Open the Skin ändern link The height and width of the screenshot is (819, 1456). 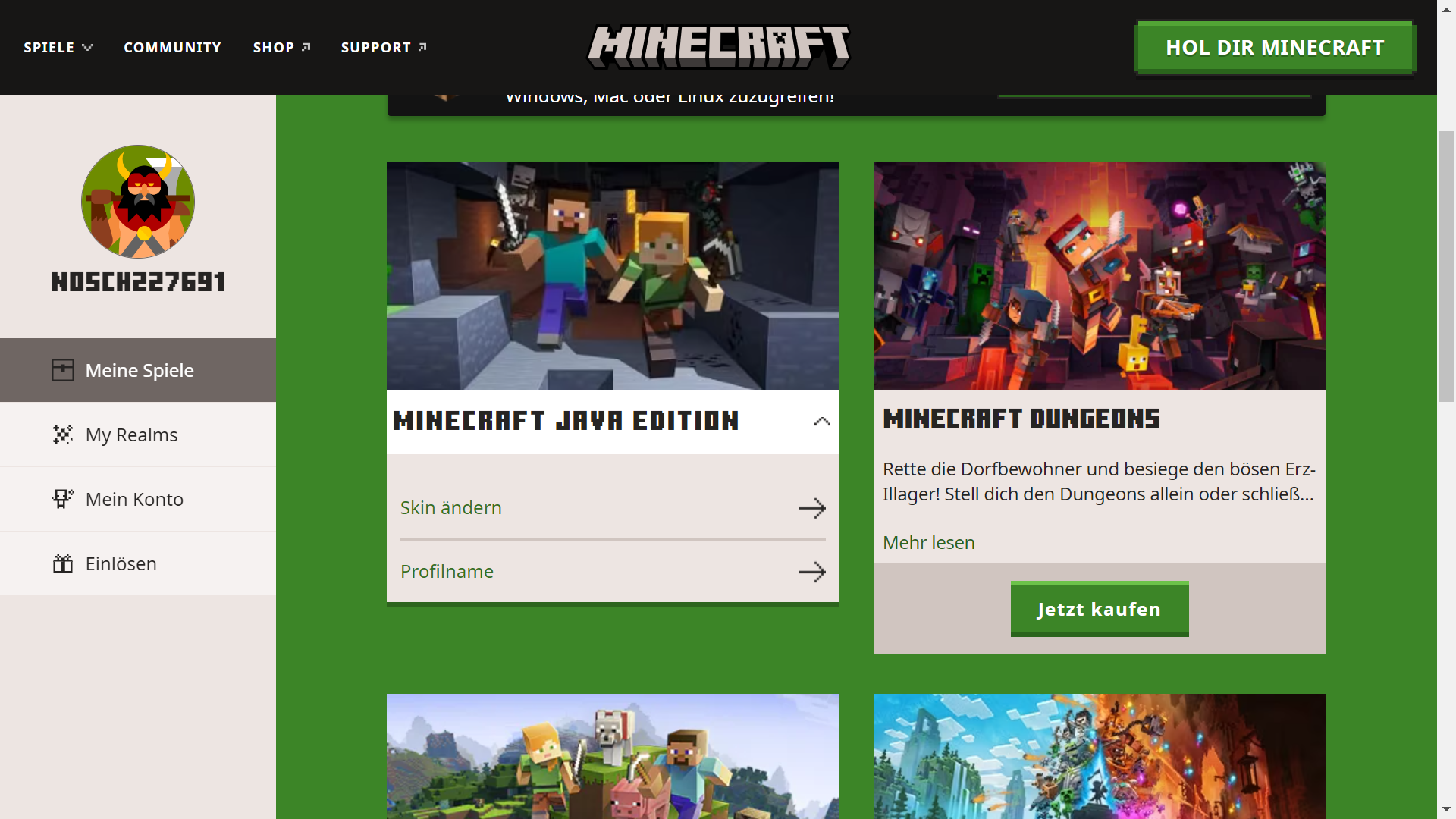pyautogui.click(x=451, y=507)
